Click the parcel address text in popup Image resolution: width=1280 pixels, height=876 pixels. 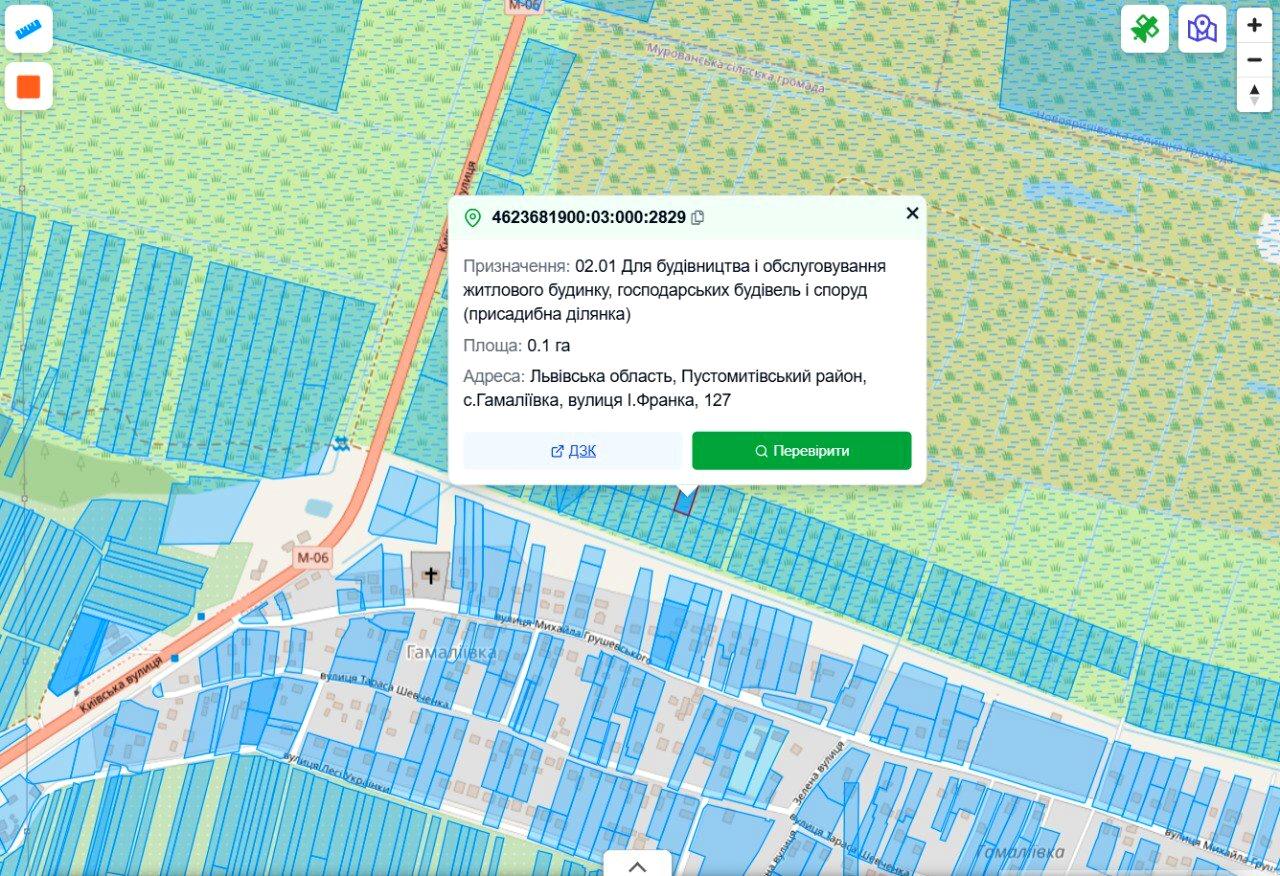[x=664, y=388]
